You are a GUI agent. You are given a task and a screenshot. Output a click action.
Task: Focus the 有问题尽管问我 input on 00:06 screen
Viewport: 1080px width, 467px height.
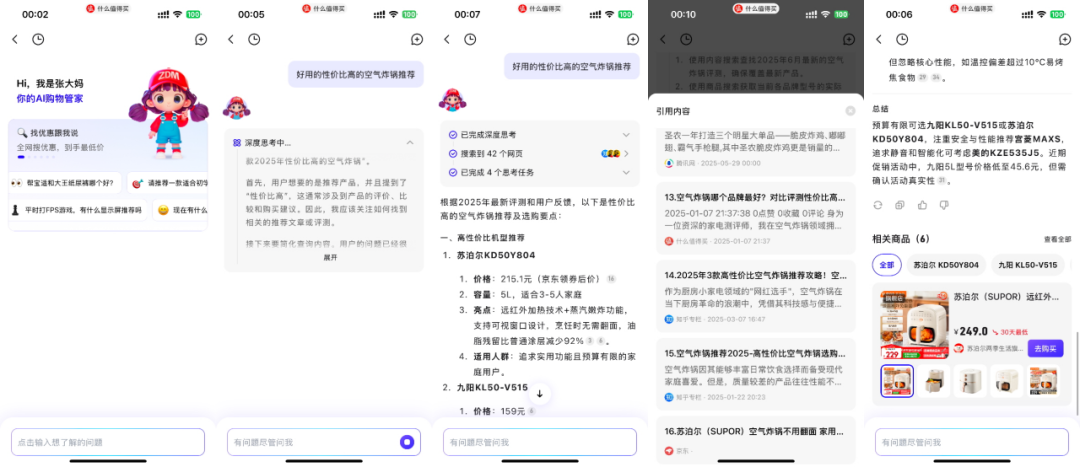point(972,442)
